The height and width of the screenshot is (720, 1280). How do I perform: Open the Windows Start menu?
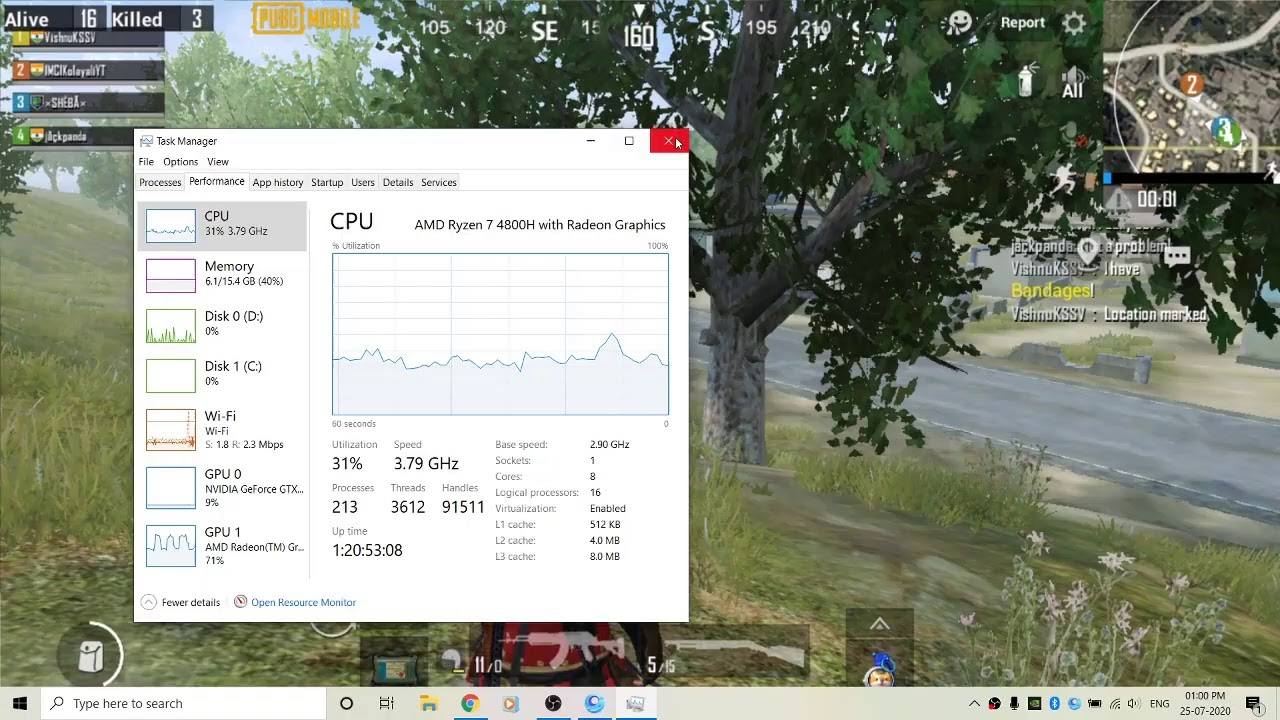pos(20,703)
